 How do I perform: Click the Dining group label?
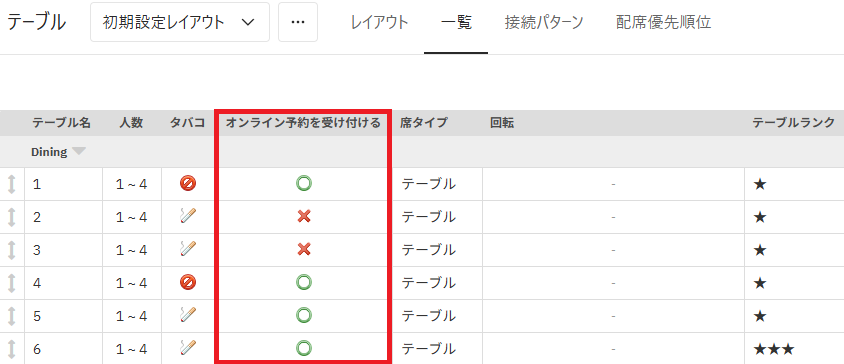(x=49, y=152)
